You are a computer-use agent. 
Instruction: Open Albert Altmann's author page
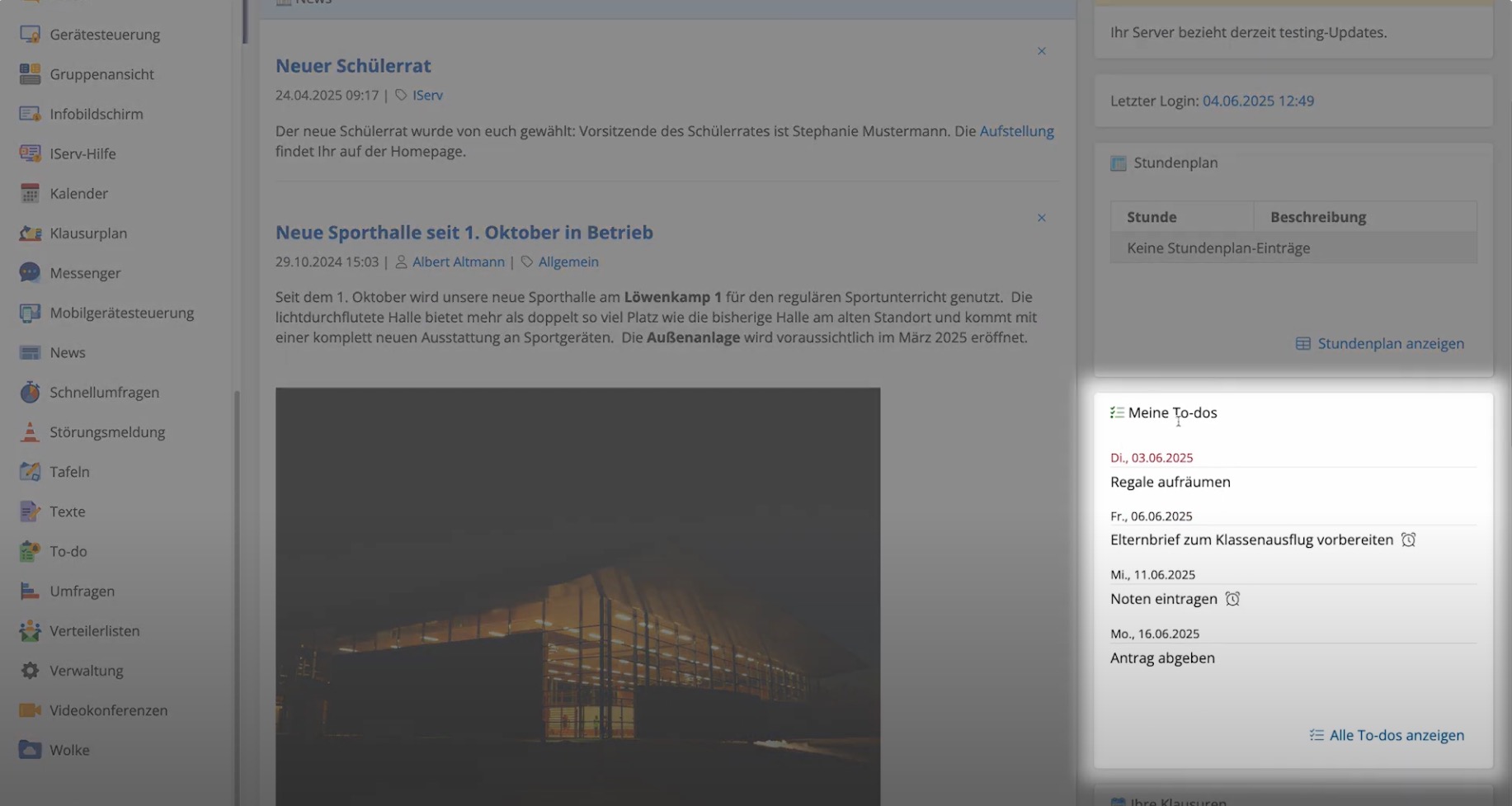[459, 261]
